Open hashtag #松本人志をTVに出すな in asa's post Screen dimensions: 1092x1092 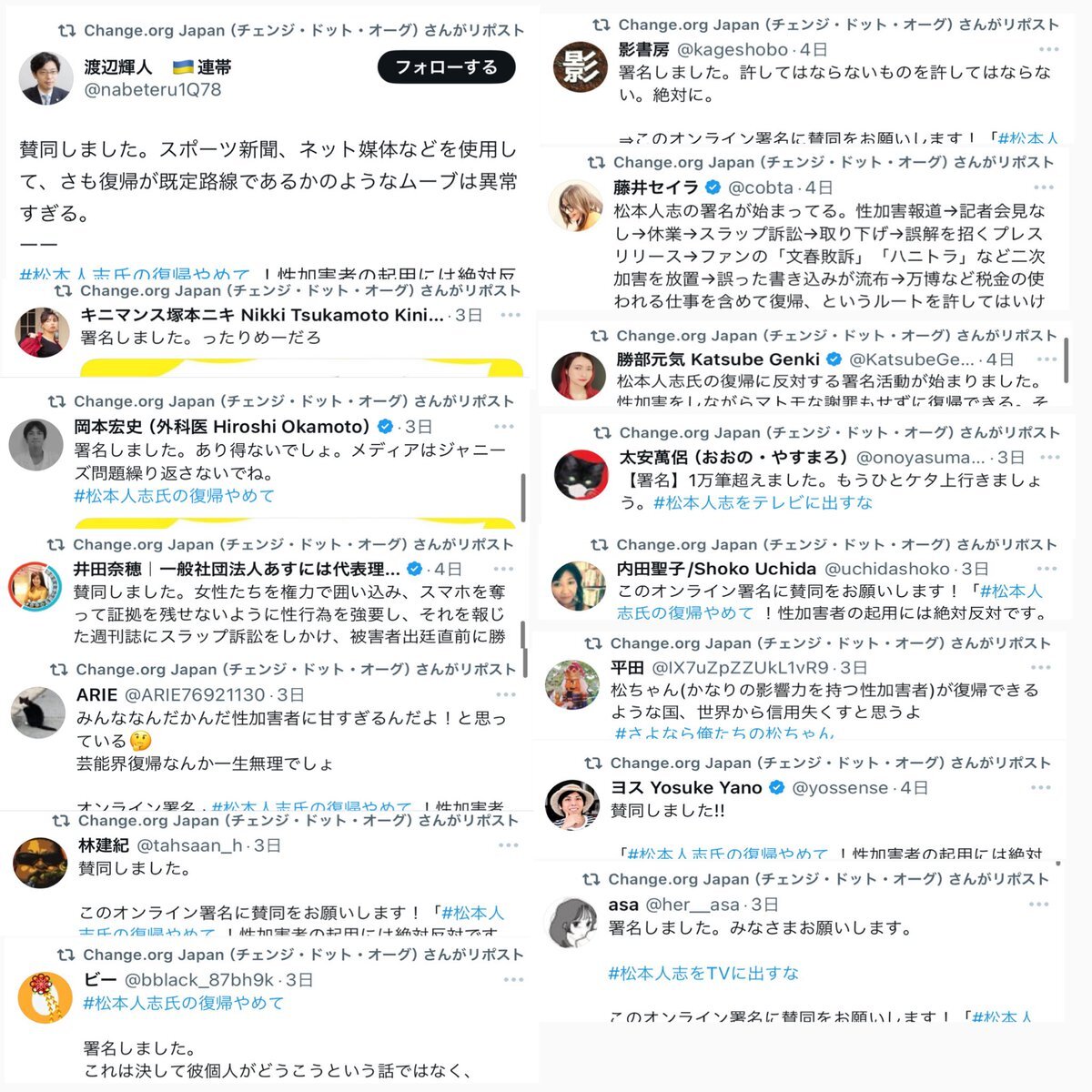(703, 973)
